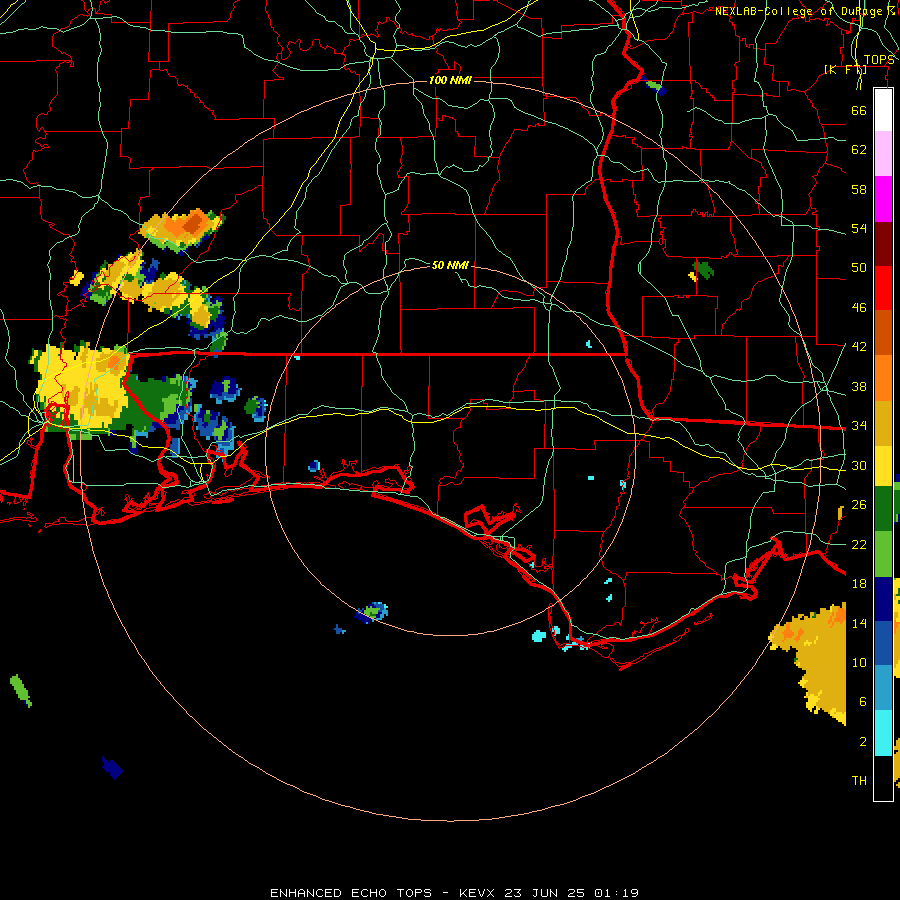Click the 38 legend value
900x900 pixels.
[859, 386]
